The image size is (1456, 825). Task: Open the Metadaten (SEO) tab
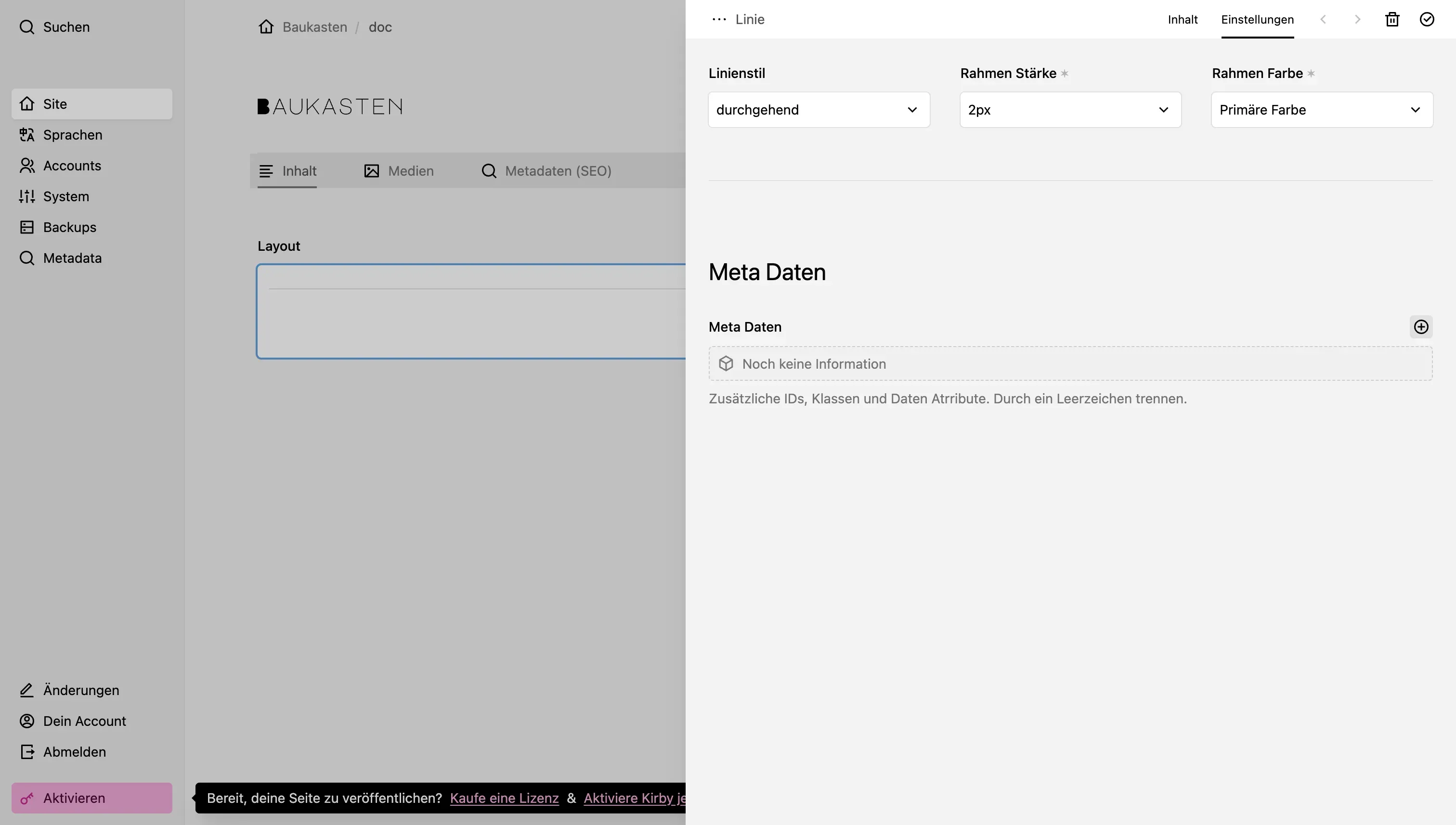(546, 170)
